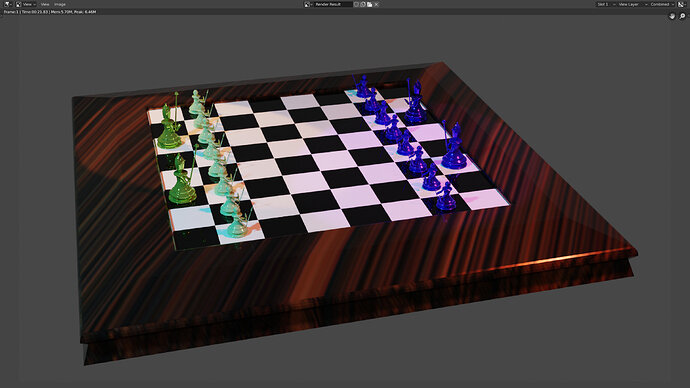Open the Image menu
This screenshot has width=690, height=388.
[x=60, y=4]
